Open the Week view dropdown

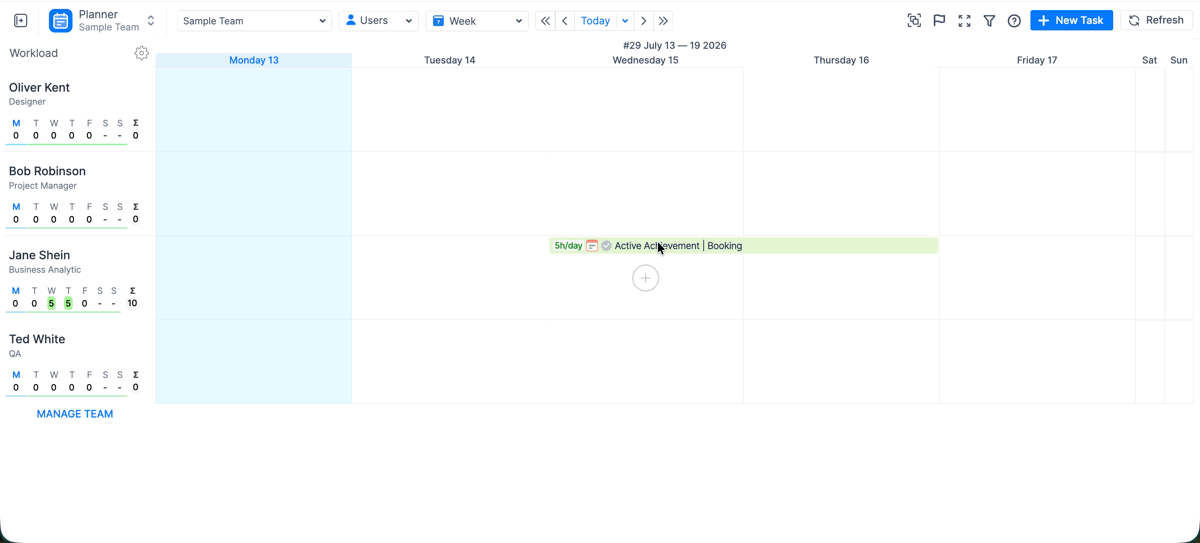click(x=477, y=20)
